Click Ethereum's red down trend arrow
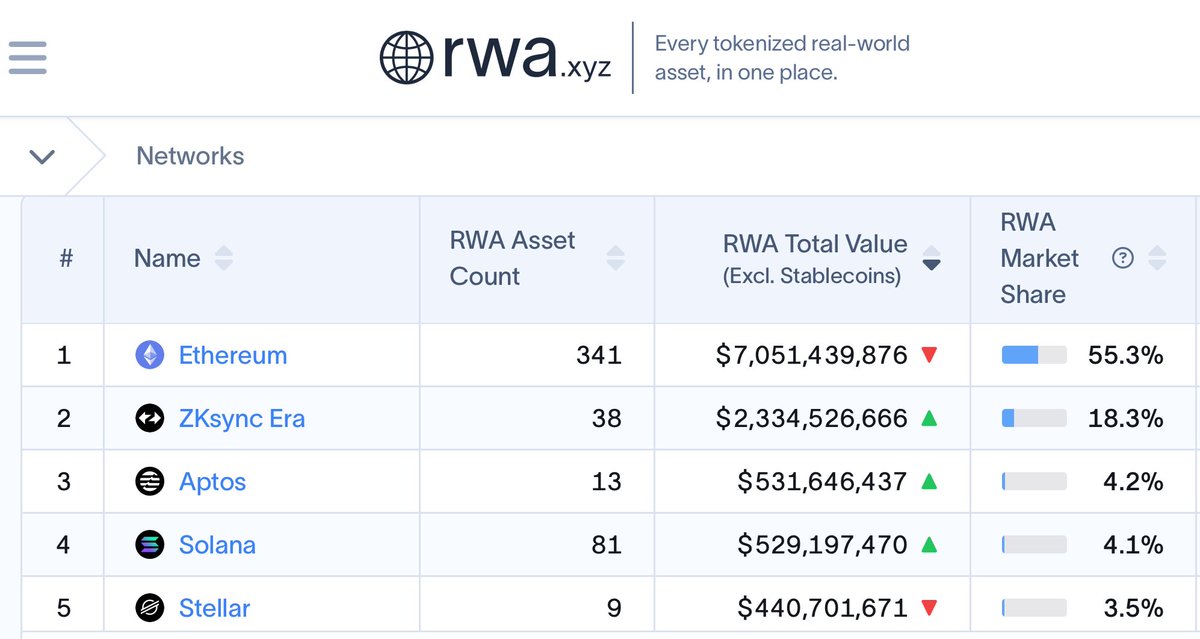The height and width of the screenshot is (639, 1200). 929,355
